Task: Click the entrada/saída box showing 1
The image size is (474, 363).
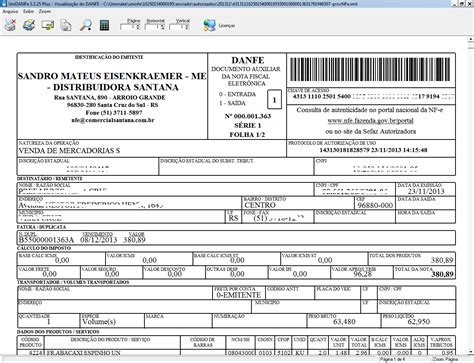Action: click(x=274, y=100)
